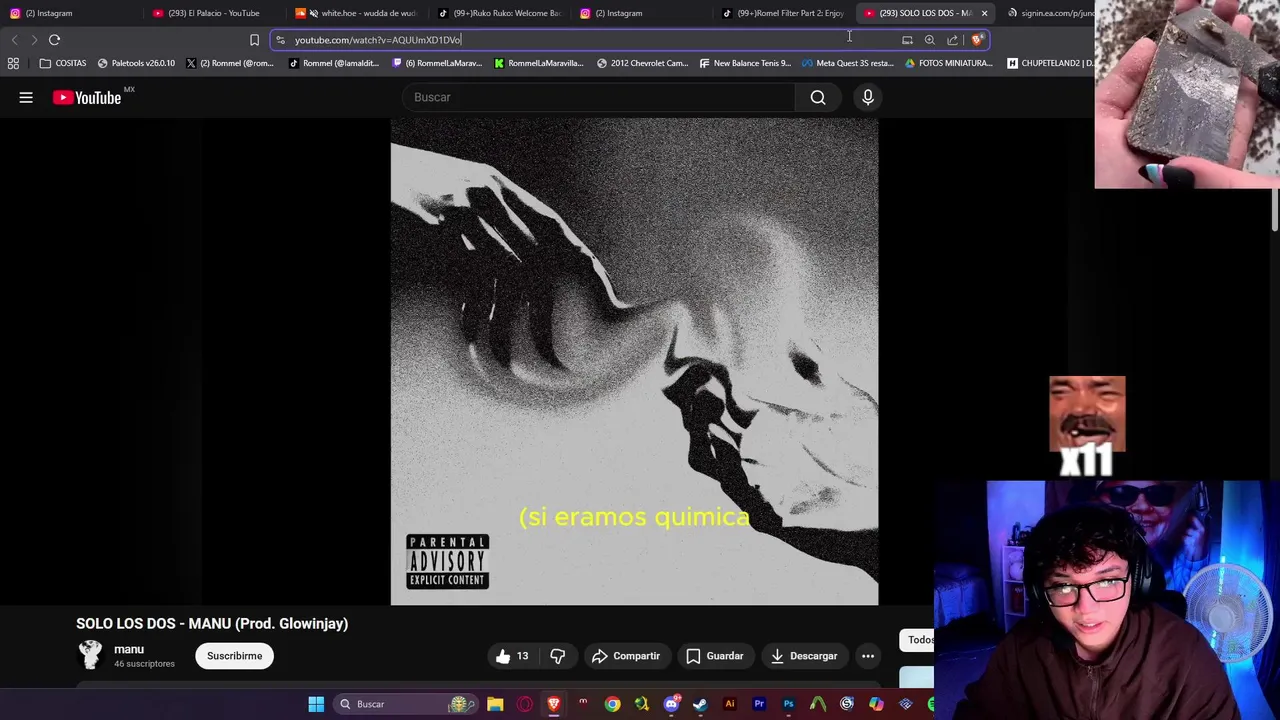The width and height of the screenshot is (1280, 720).
Task: Dislike the video with thumbs down
Action: coord(558,656)
